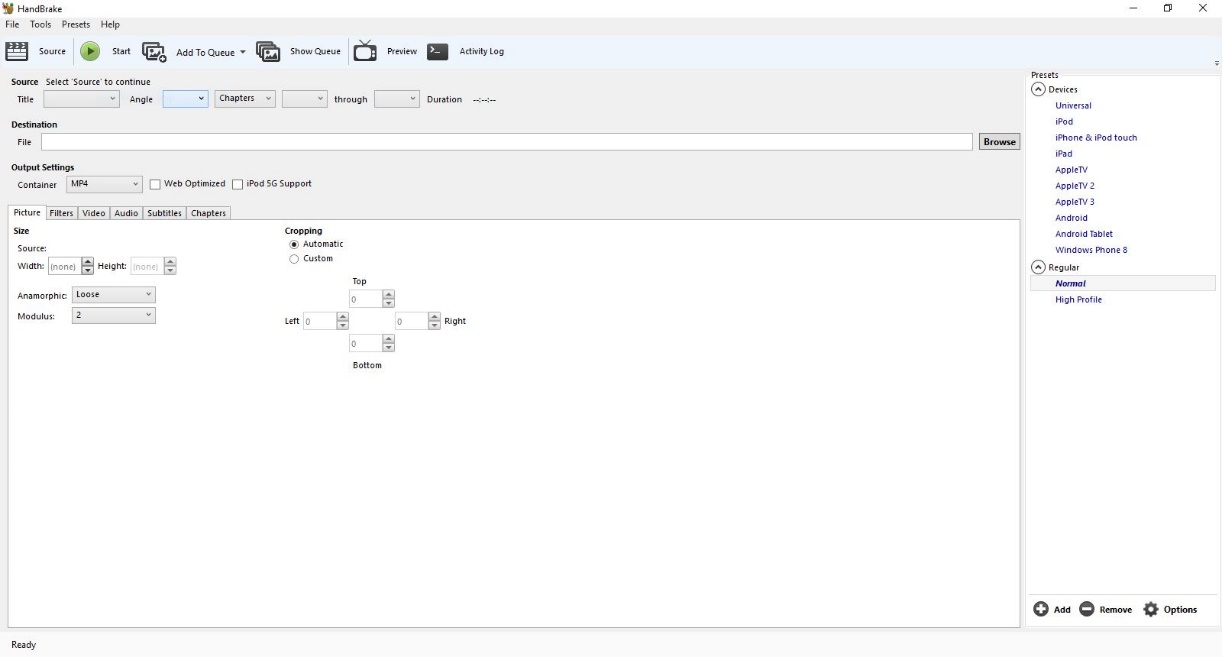This screenshot has width=1222, height=657.
Task: Click the green Start play icon
Action: (x=90, y=51)
